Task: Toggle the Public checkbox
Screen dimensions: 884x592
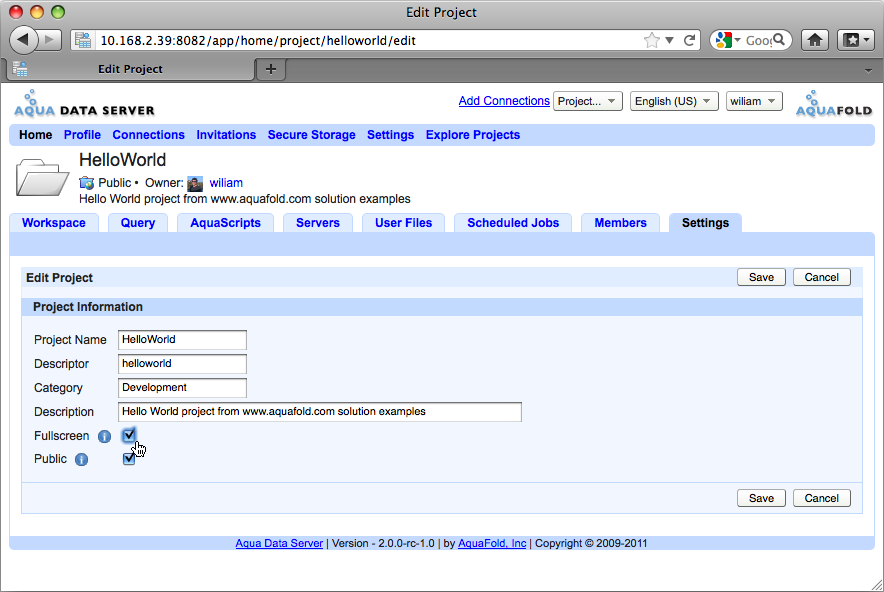Action: click(x=129, y=459)
